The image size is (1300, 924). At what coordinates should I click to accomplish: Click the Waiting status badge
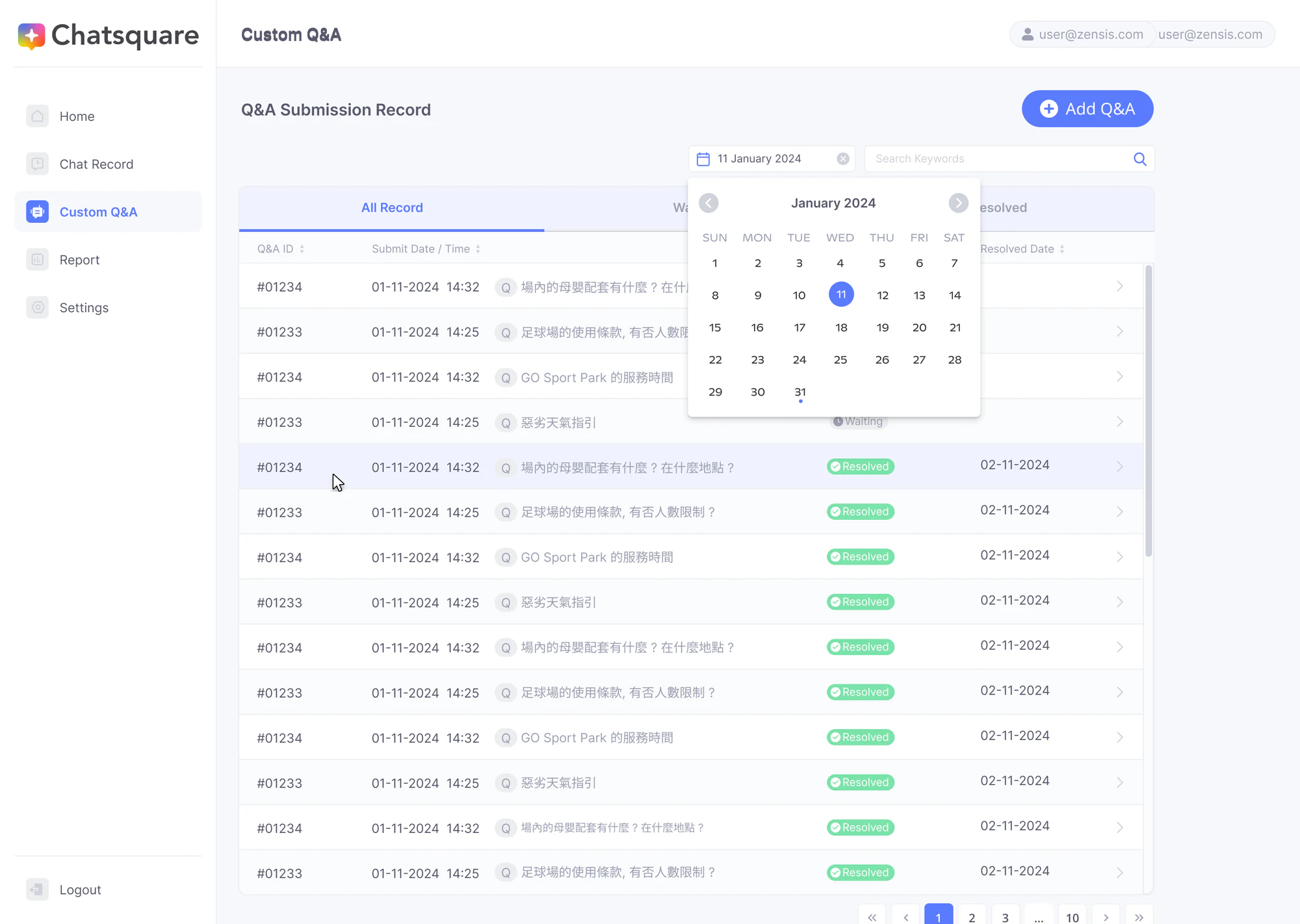coord(859,422)
